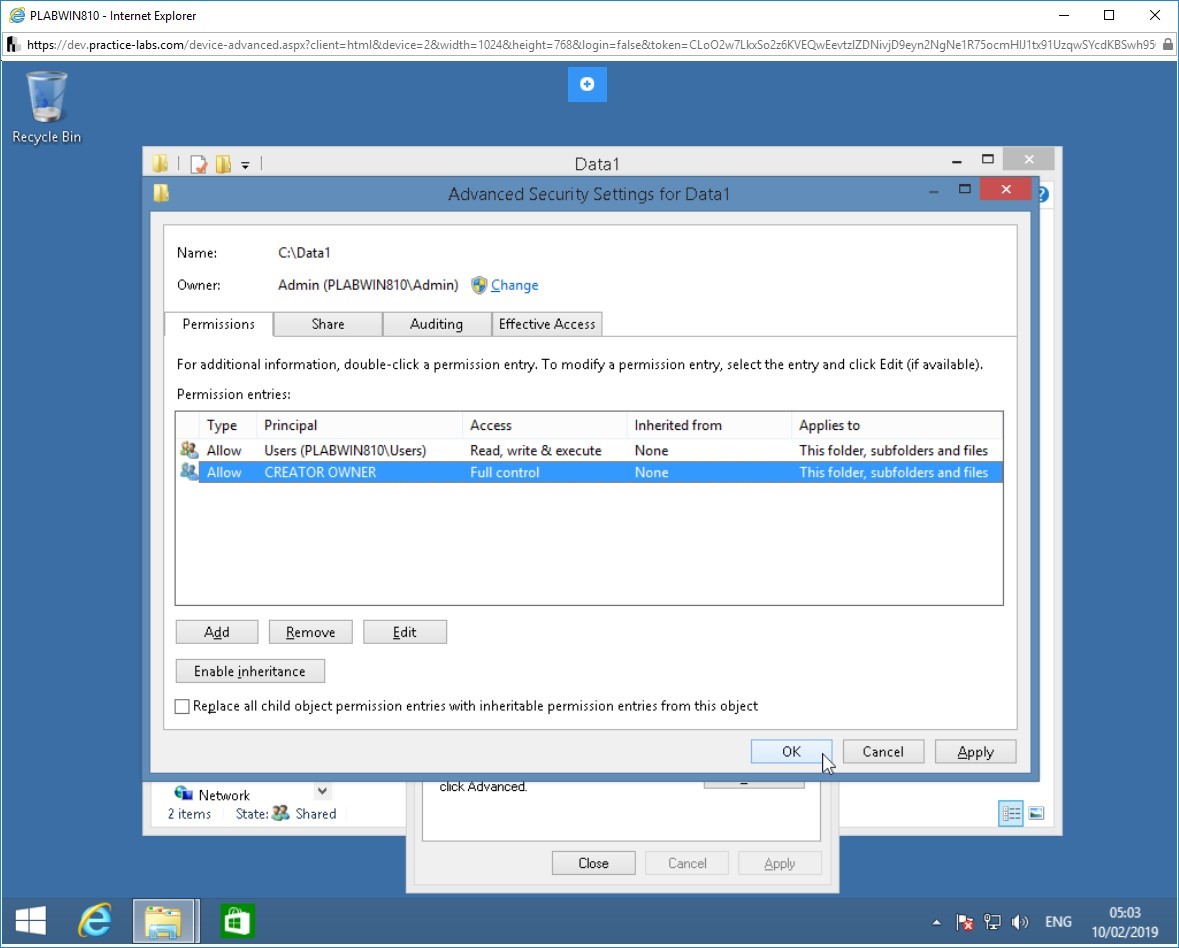
Task: Click the Applies to column header
Action: 897,426
